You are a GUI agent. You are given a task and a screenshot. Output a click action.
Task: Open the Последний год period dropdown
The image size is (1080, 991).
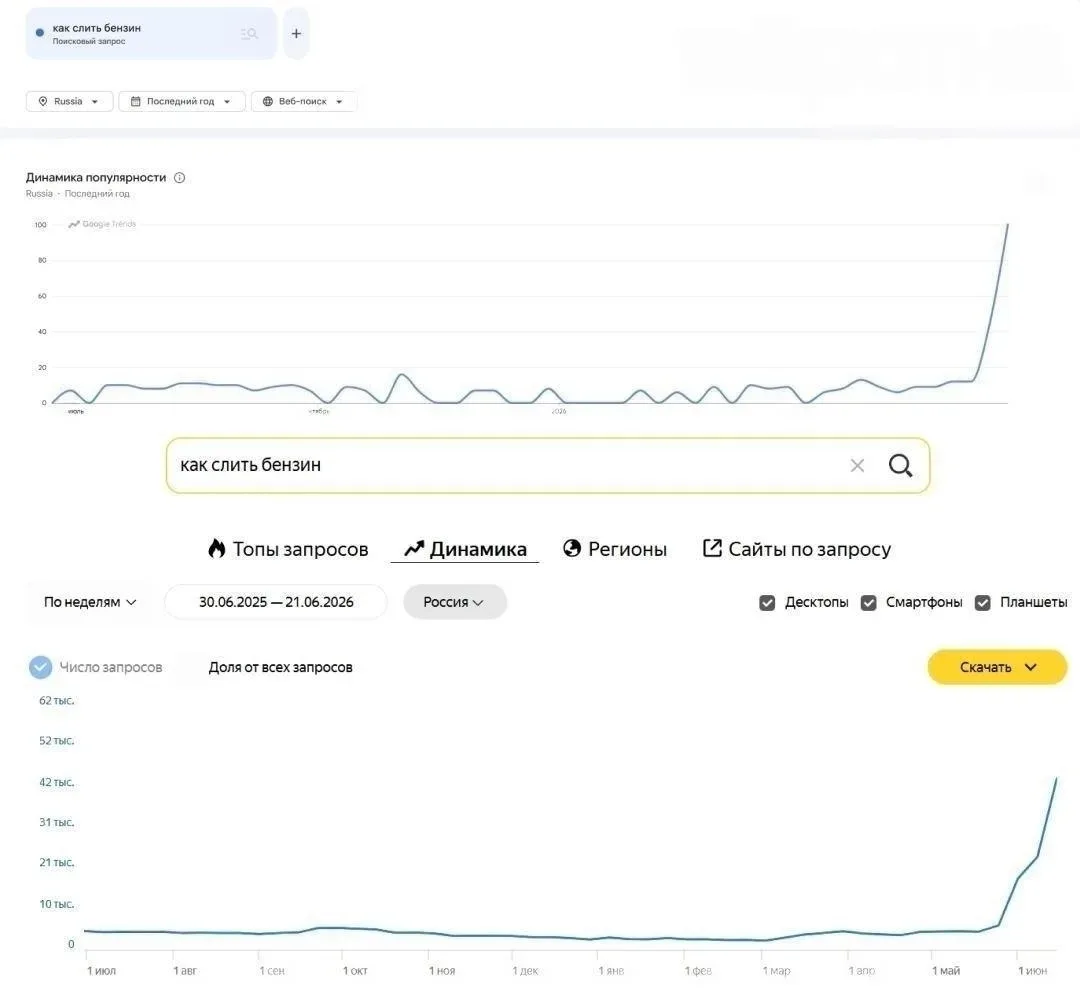(182, 101)
